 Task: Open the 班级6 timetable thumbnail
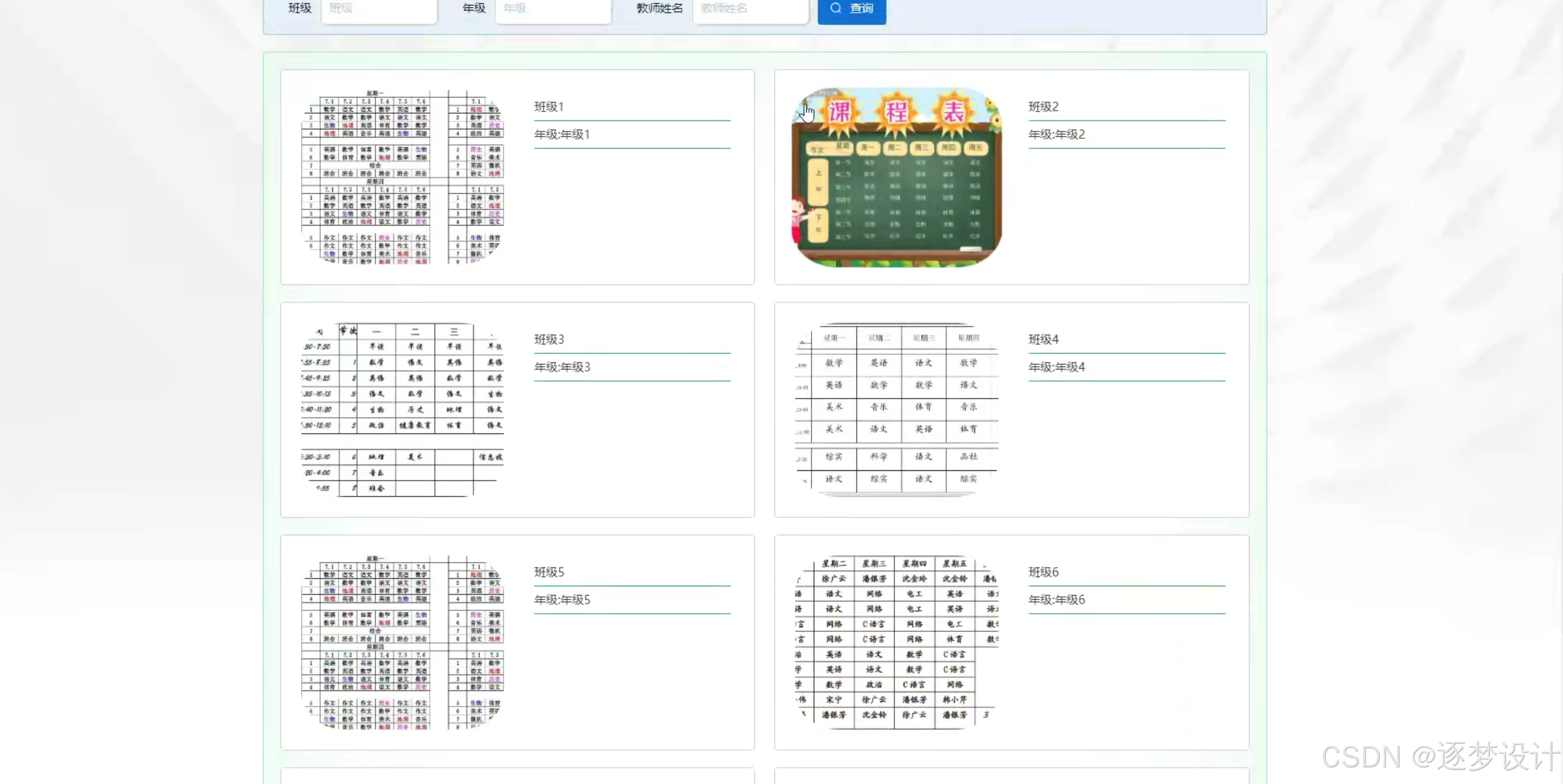click(896, 642)
